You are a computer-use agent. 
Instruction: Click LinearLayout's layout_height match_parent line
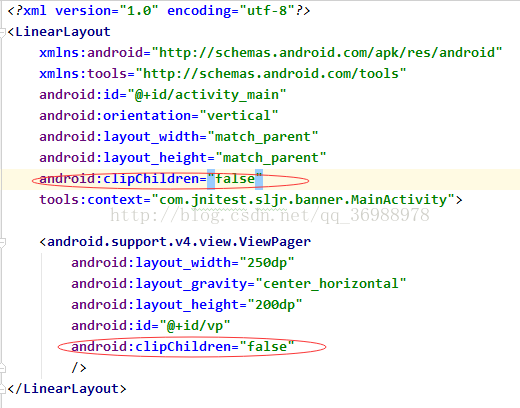(x=183, y=158)
